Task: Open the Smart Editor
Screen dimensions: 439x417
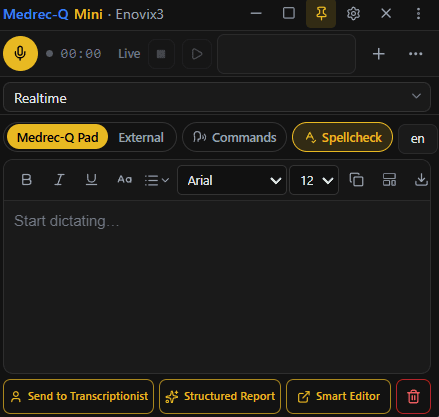Action: [x=338, y=396]
